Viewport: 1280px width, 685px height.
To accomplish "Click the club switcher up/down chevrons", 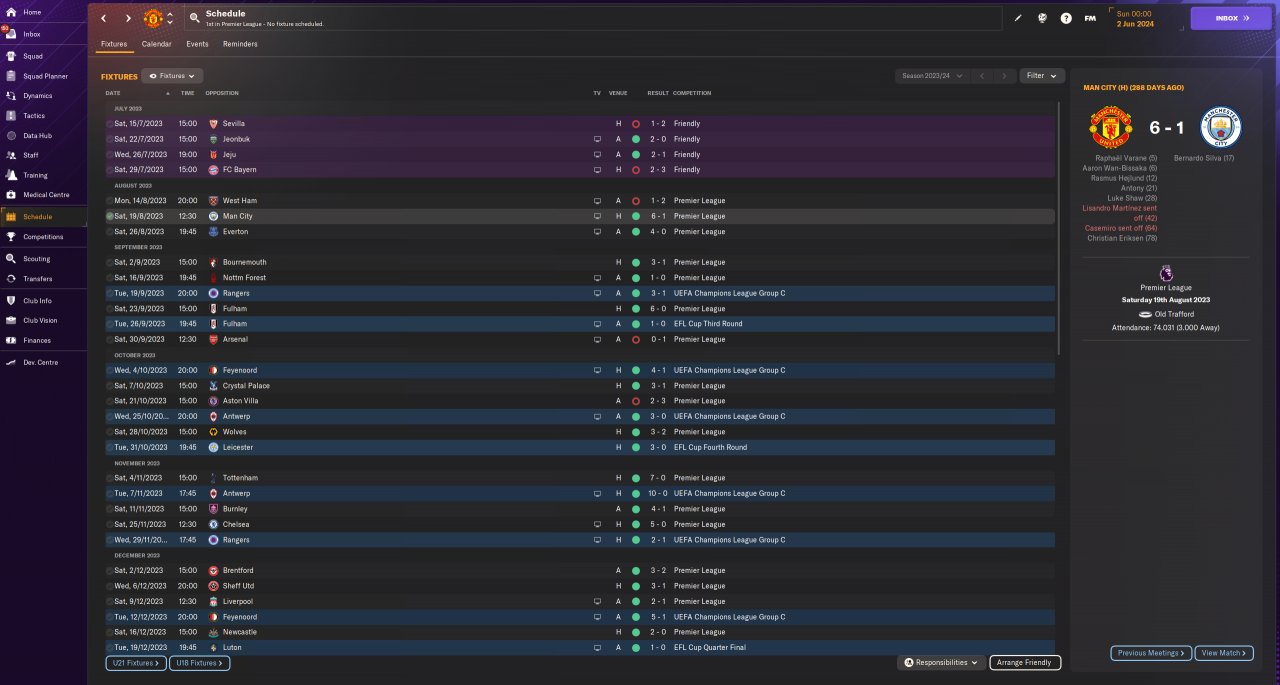I will pos(170,18).
